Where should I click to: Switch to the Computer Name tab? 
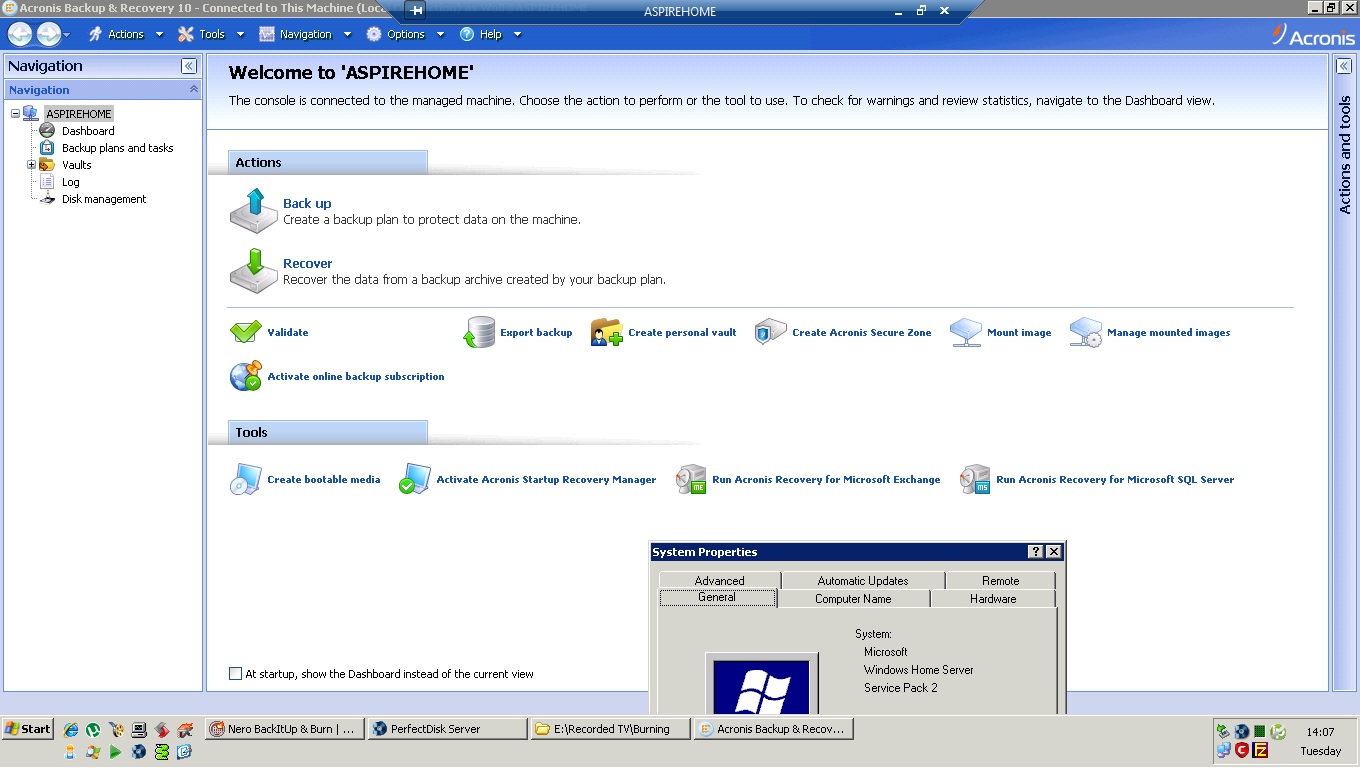click(x=853, y=598)
